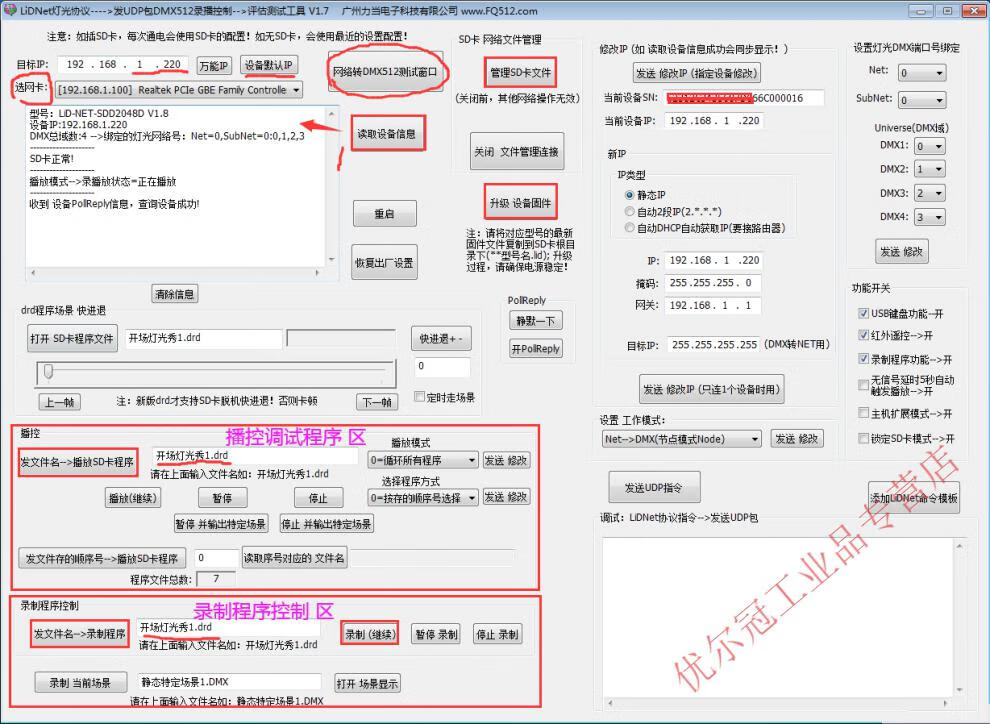Viewport: 990px width, 724px height.
Task: Click 停止 playback button
Action: (x=318, y=498)
